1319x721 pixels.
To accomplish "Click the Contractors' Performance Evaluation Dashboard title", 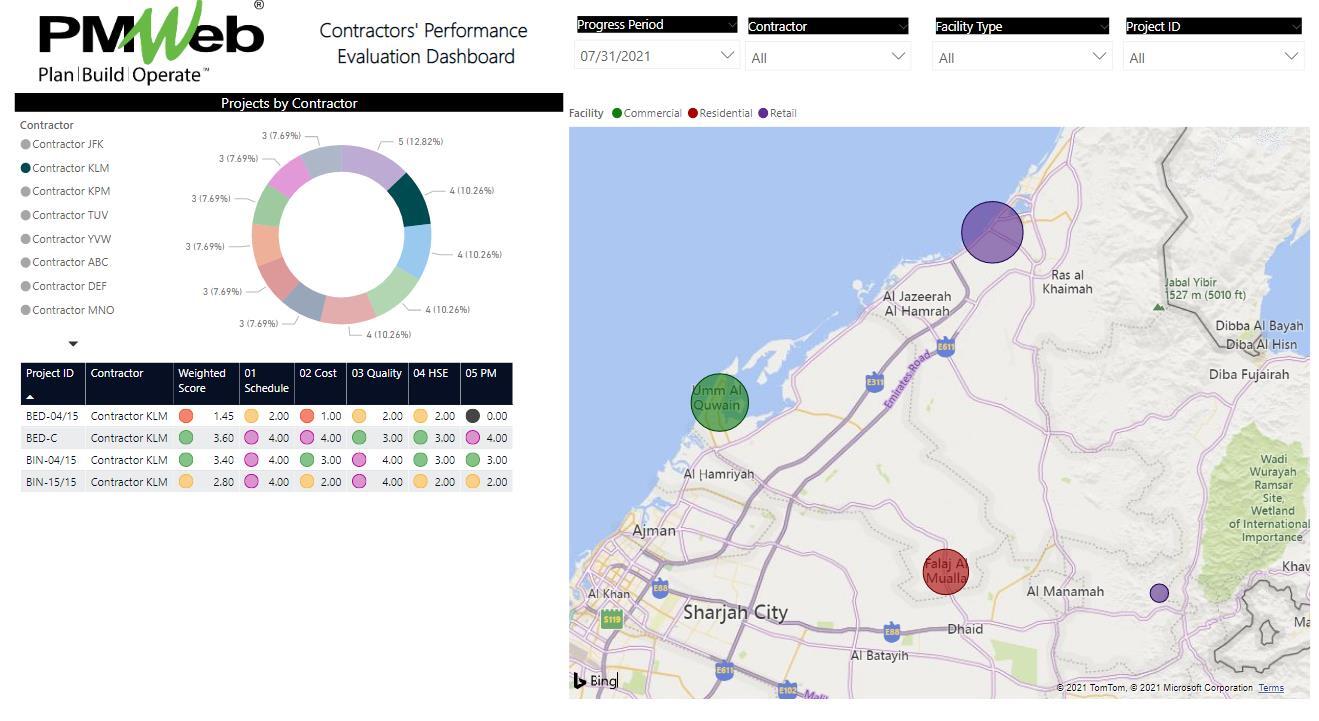I will (424, 43).
